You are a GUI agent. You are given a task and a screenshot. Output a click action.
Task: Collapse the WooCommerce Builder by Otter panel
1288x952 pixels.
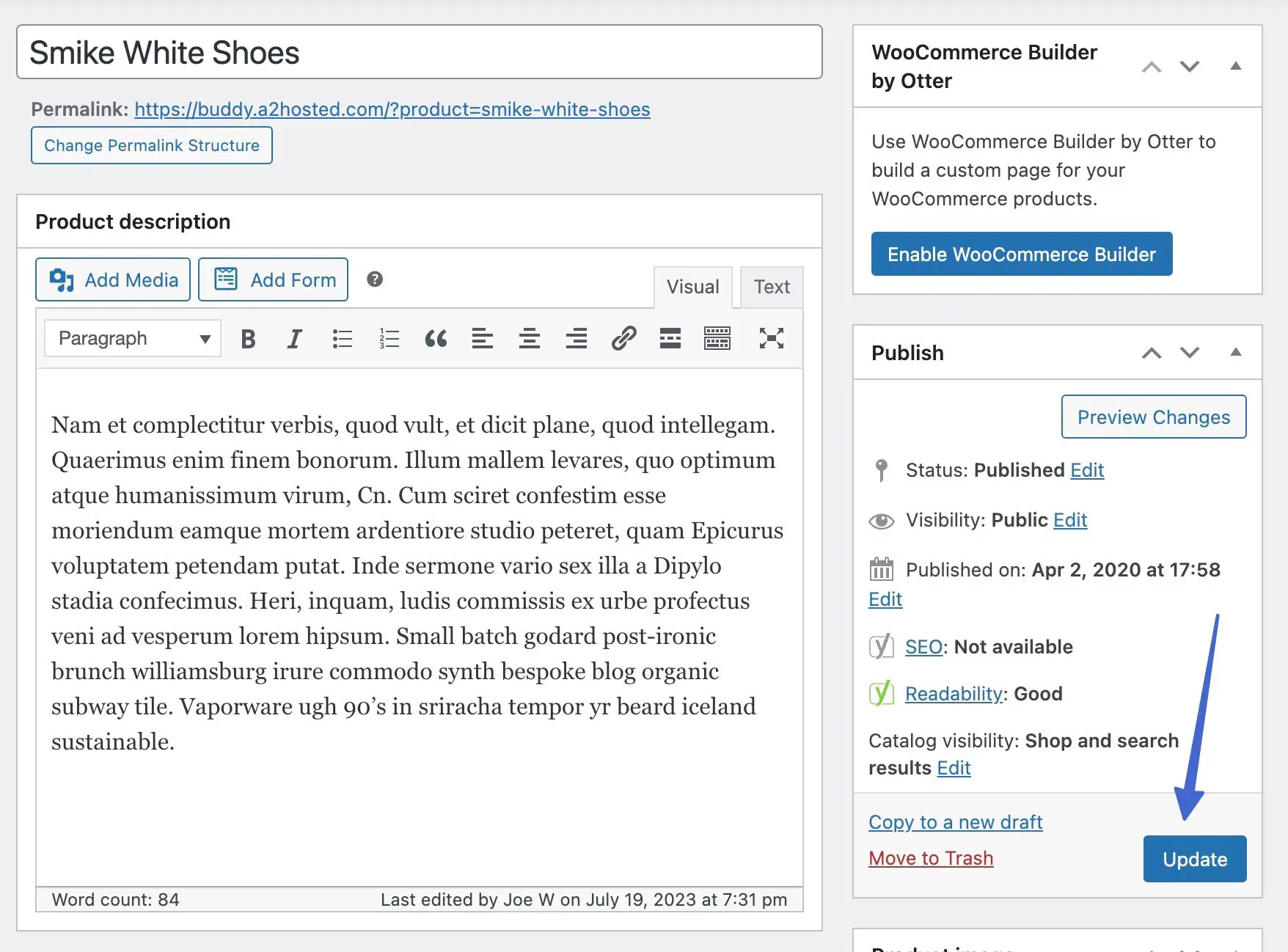point(1236,66)
